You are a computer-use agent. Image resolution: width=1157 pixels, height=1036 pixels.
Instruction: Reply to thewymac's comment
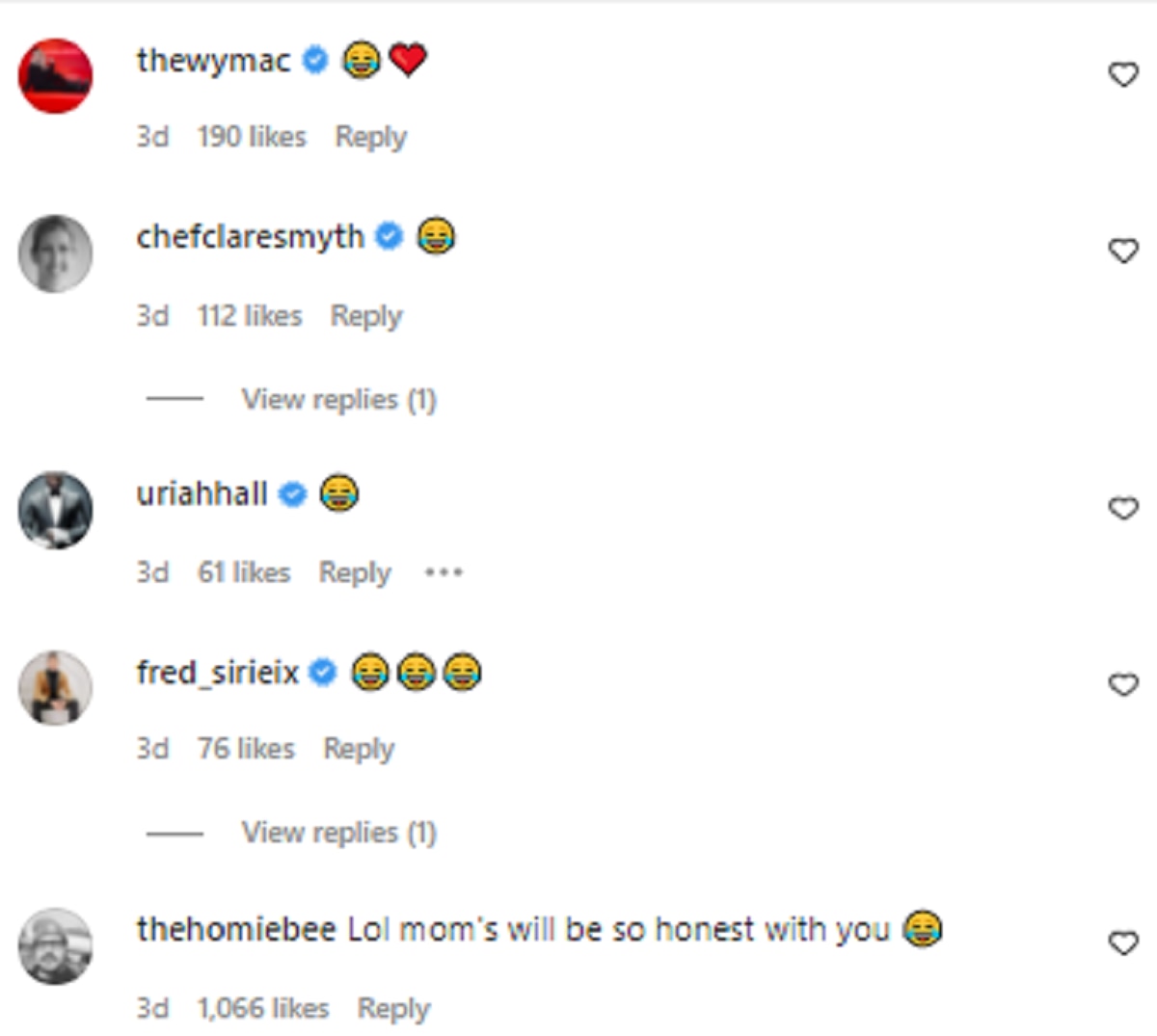[x=370, y=137]
